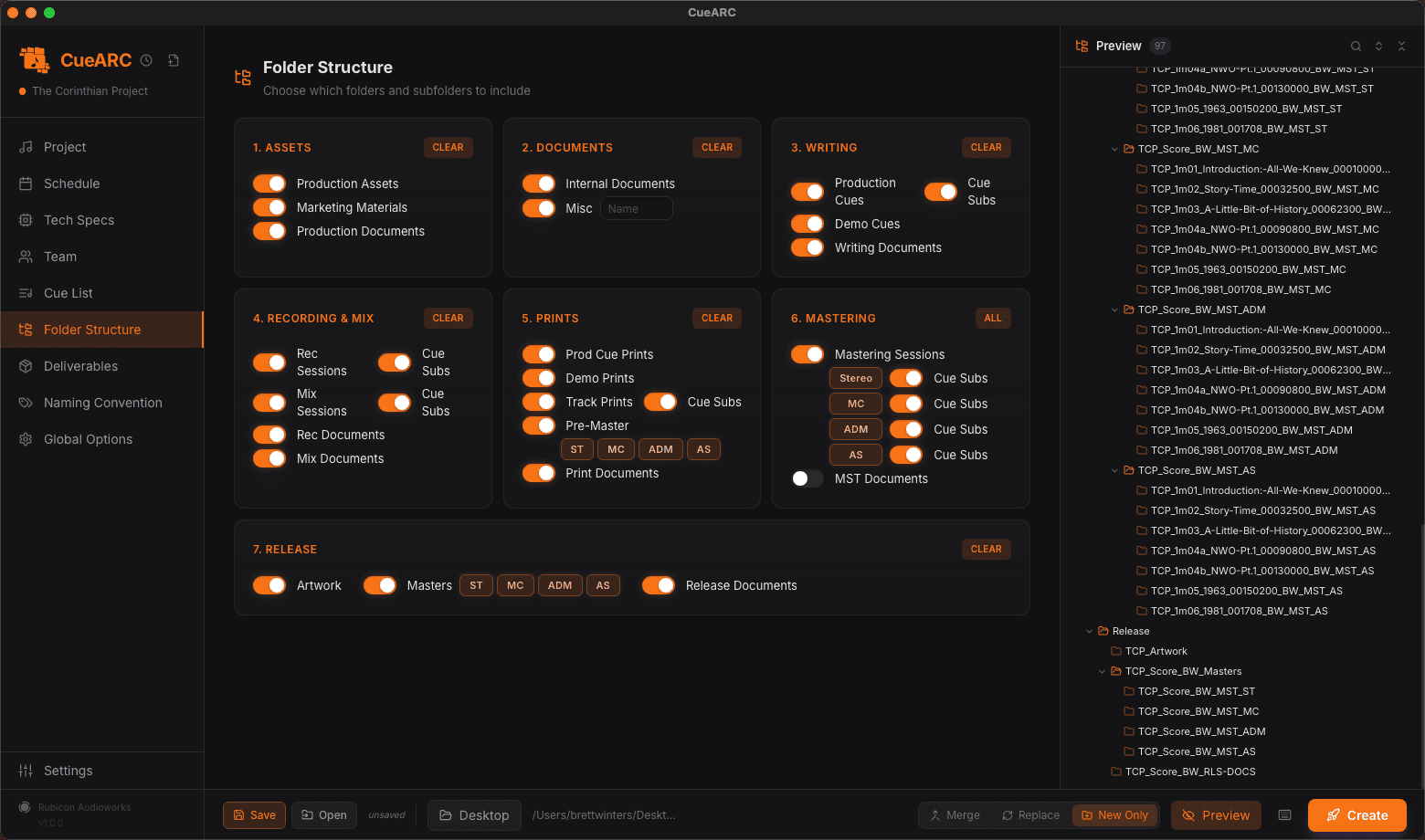Close the Preview panel with the X icon

coord(1401,47)
